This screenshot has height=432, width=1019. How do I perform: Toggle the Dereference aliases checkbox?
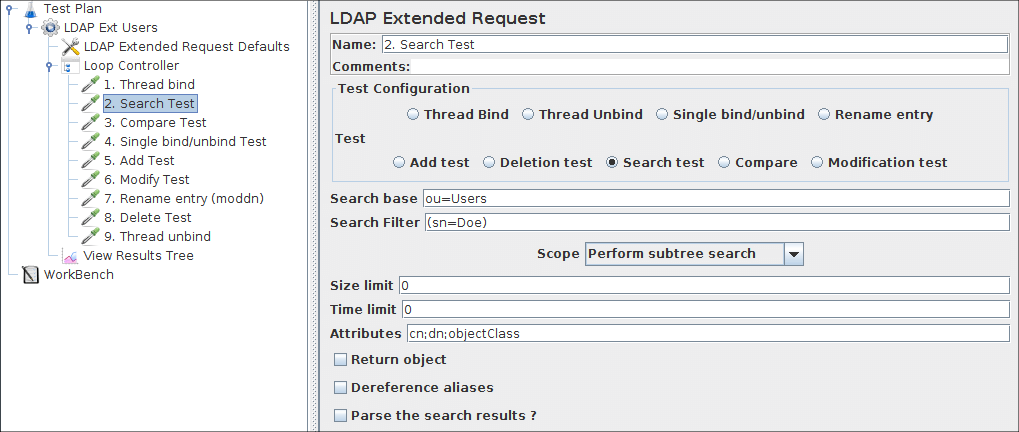[x=341, y=388]
